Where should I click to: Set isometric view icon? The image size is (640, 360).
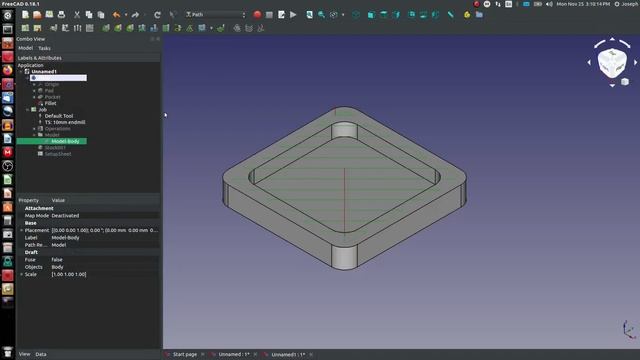[356, 15]
